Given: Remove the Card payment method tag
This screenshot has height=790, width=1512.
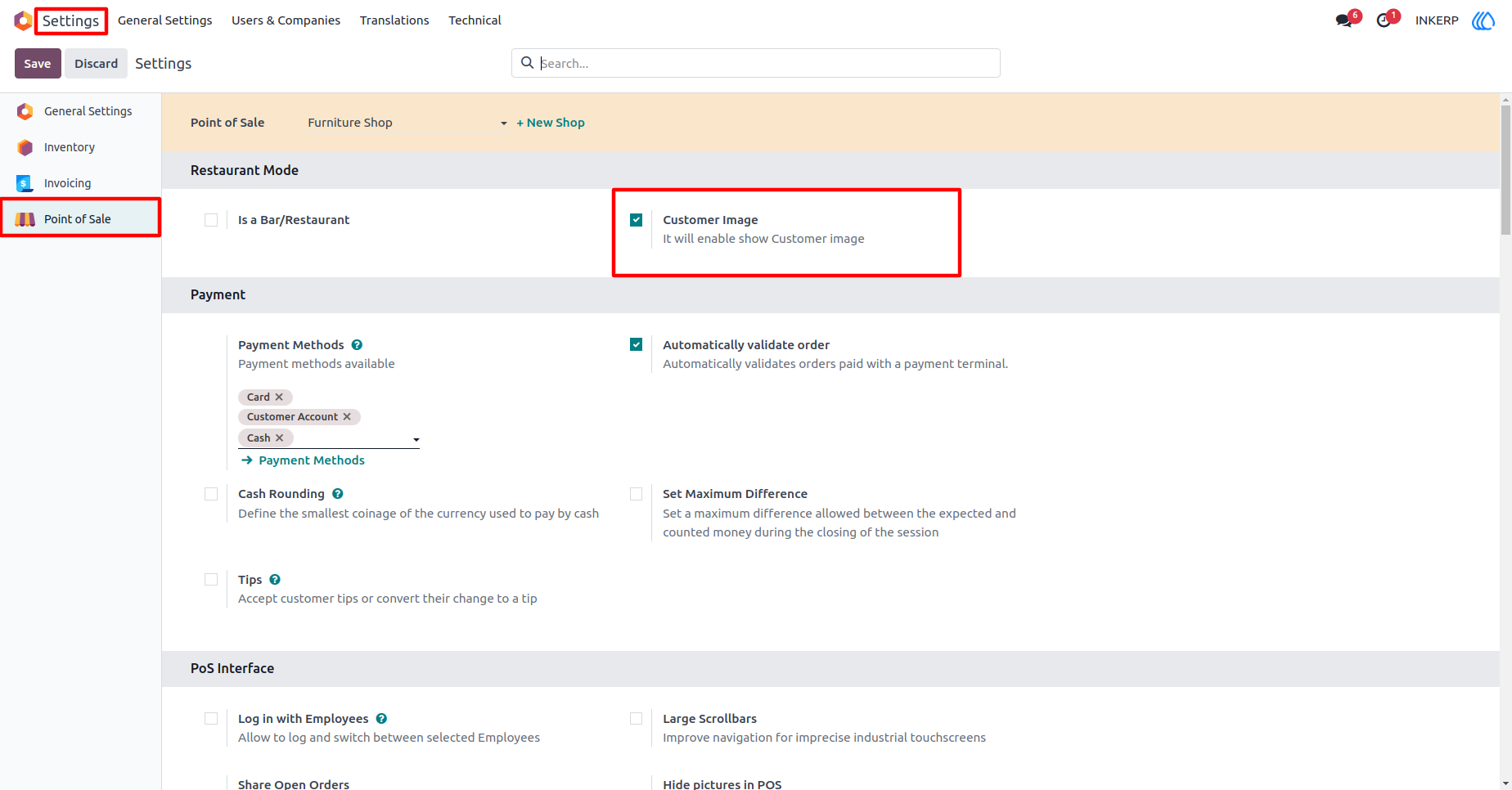Looking at the screenshot, I should coord(279,397).
